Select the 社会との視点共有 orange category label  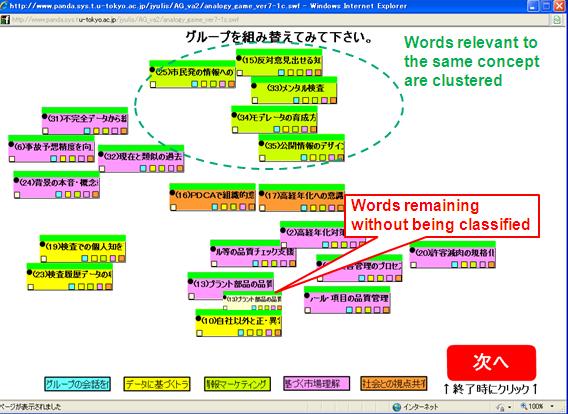(x=394, y=384)
